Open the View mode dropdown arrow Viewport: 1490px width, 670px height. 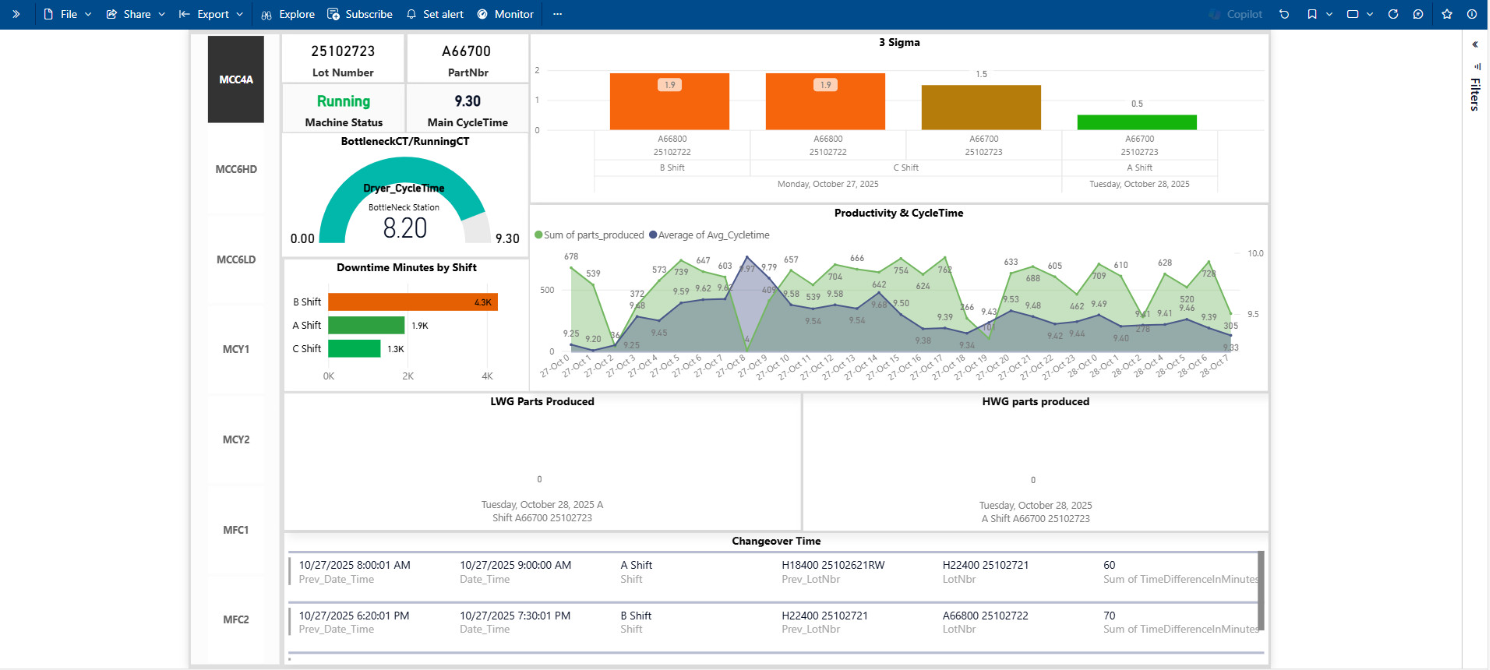point(1368,14)
